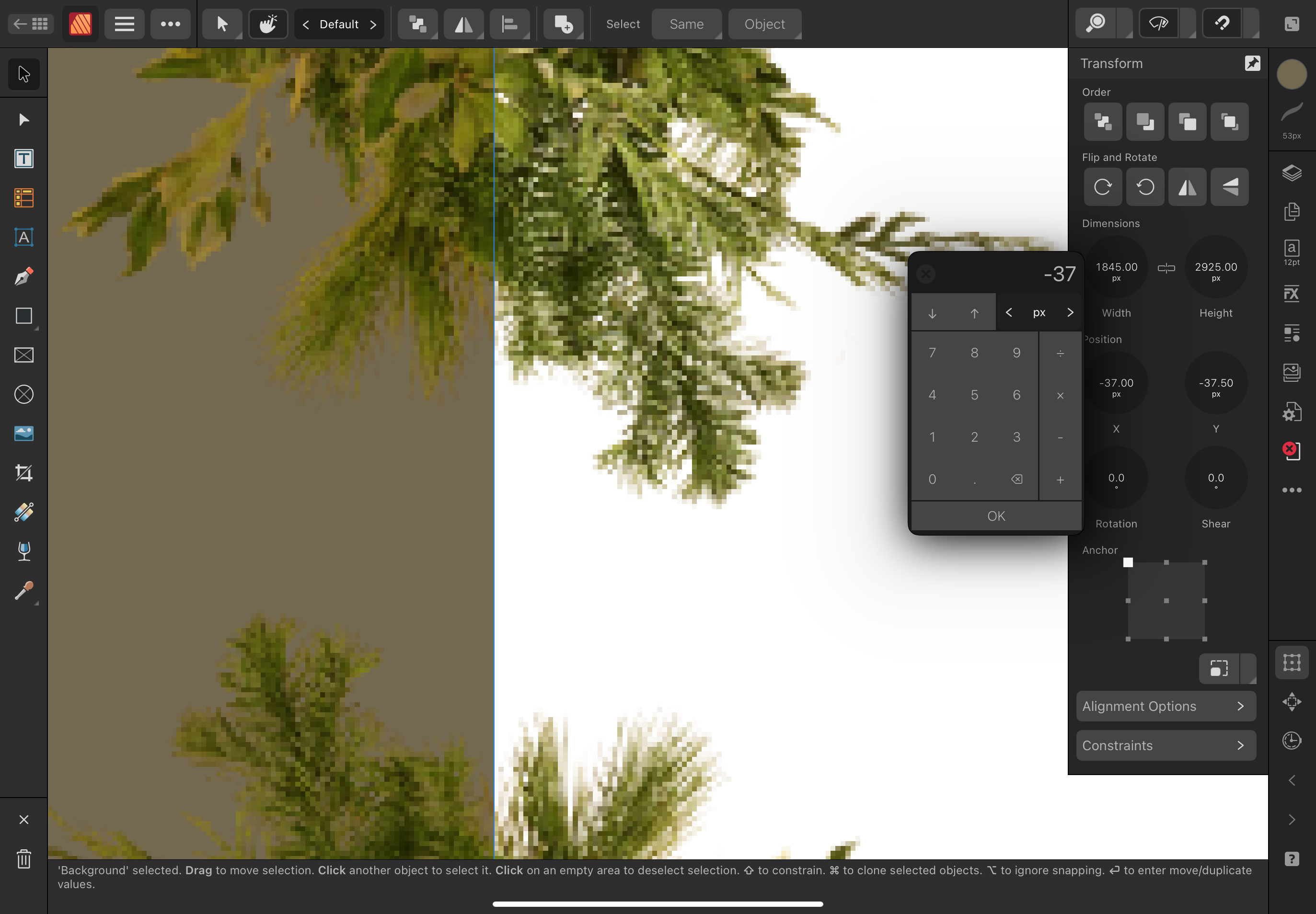This screenshot has width=1316, height=914.
Task: Expand Alignment Options section
Action: point(1166,706)
